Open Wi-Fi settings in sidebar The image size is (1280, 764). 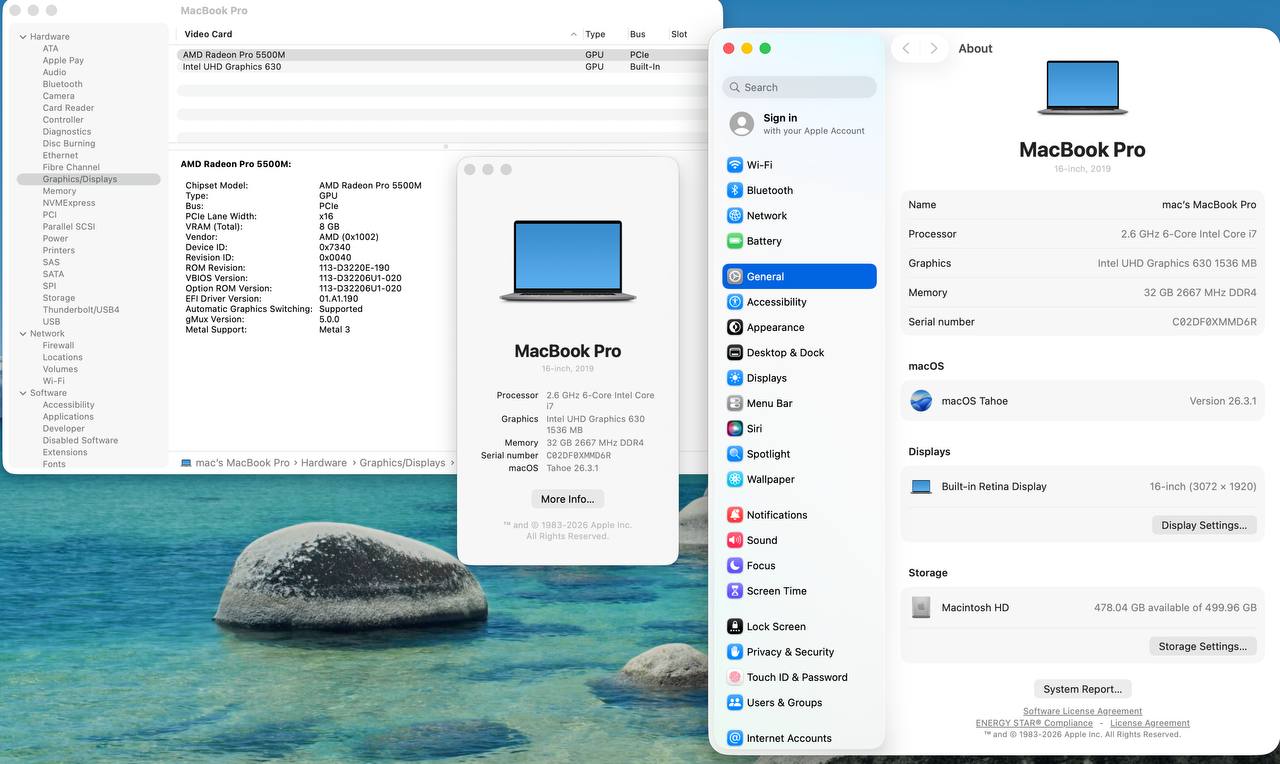tap(759, 165)
